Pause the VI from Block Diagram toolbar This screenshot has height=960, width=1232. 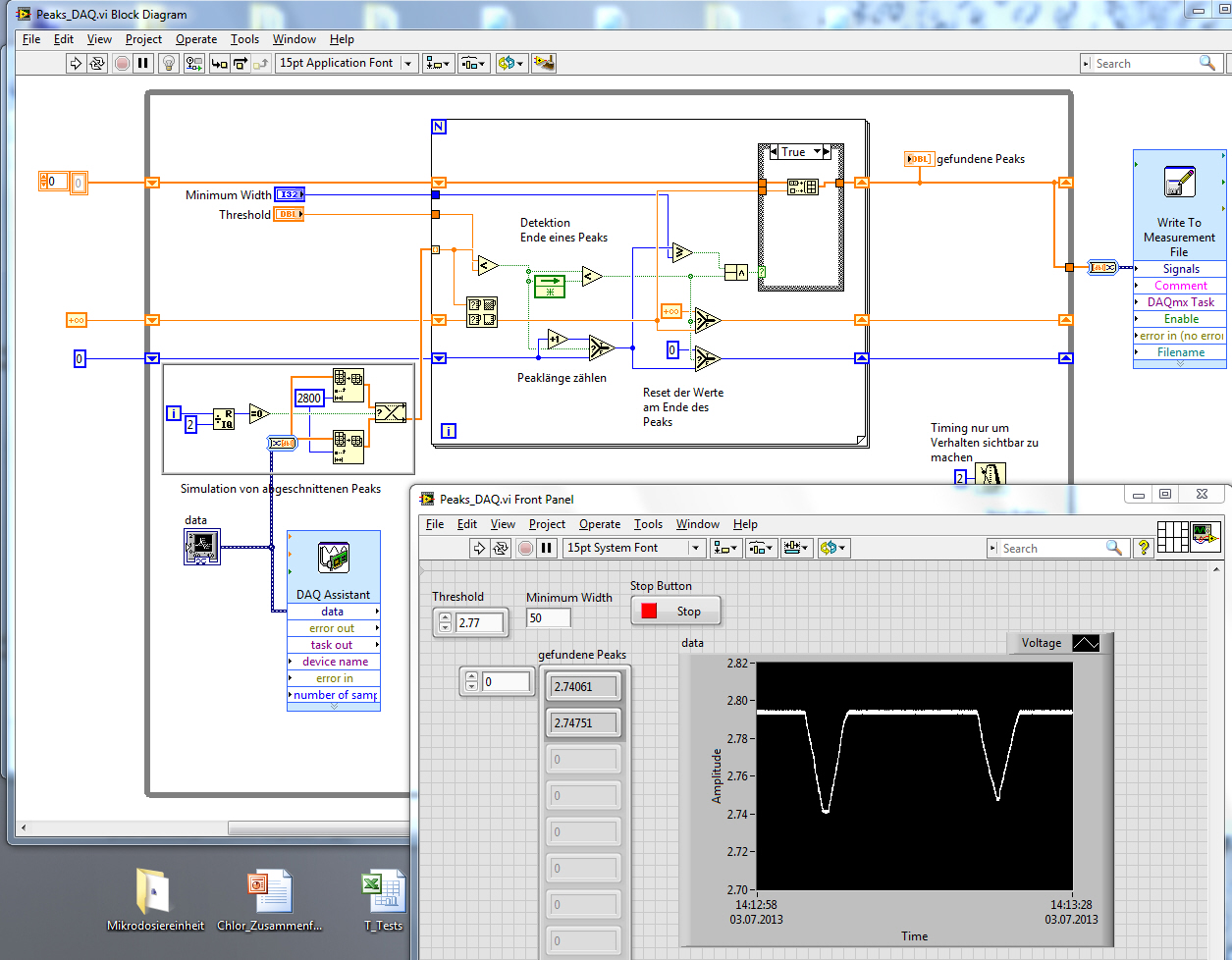(143, 63)
